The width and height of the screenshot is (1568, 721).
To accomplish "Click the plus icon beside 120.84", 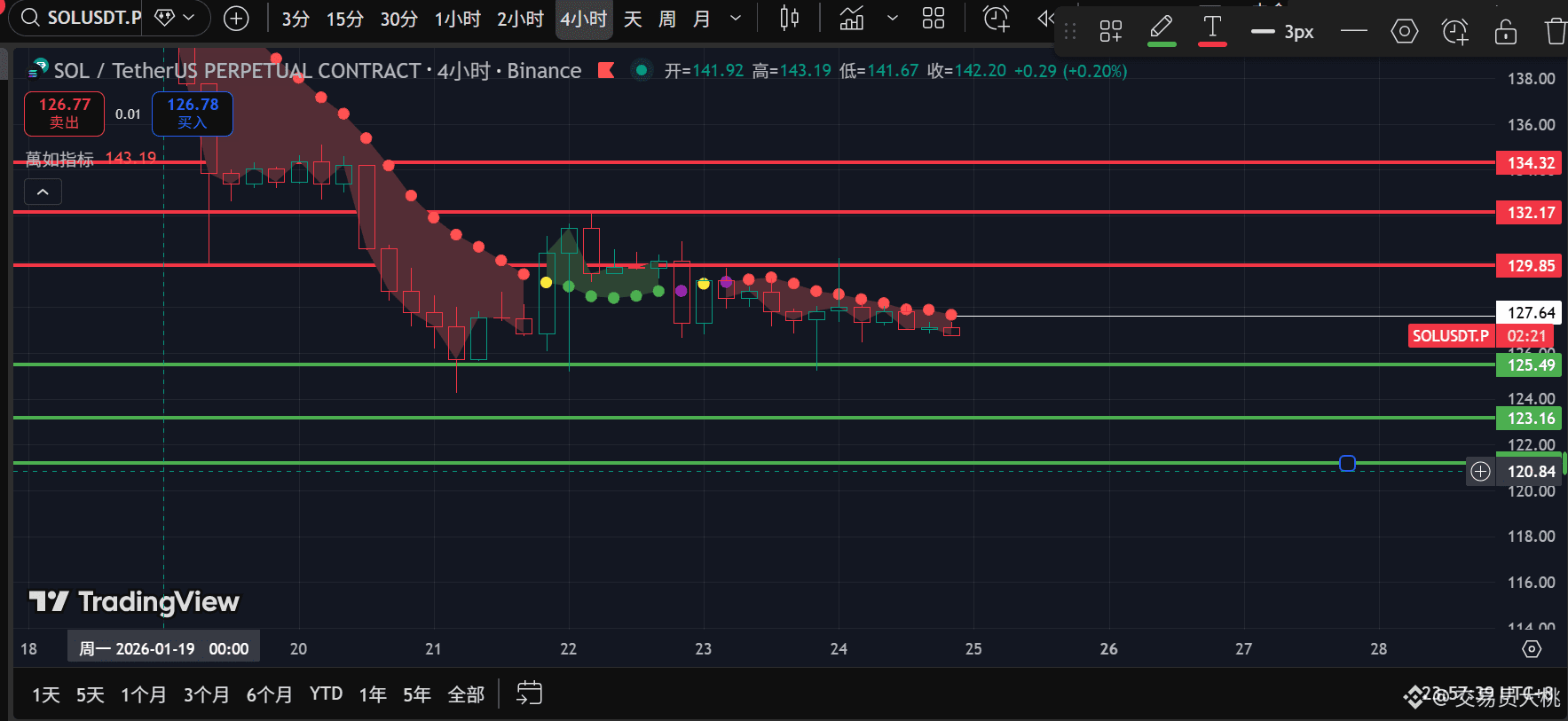I will [1480, 472].
